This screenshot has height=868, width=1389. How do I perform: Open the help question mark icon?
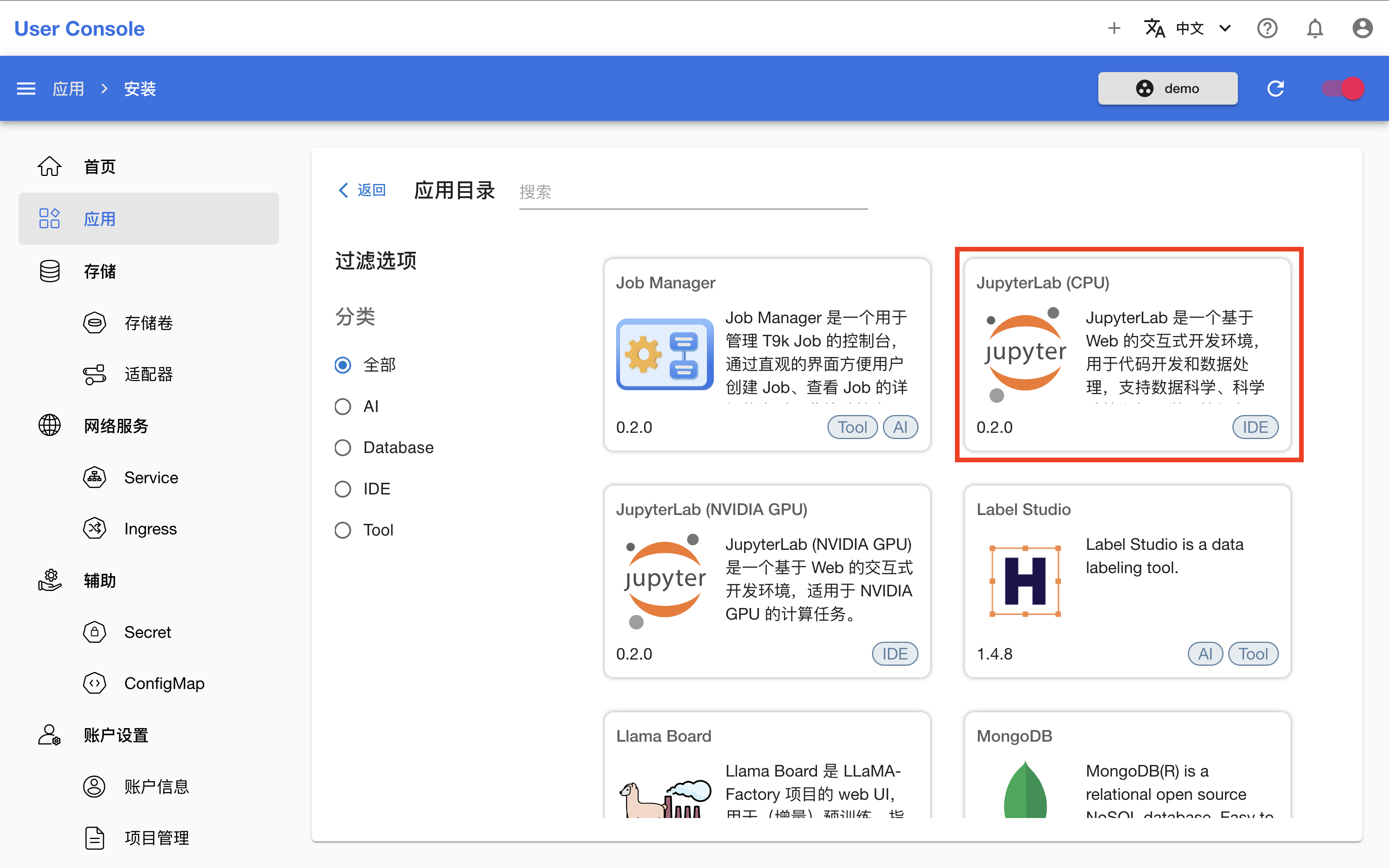point(1267,28)
